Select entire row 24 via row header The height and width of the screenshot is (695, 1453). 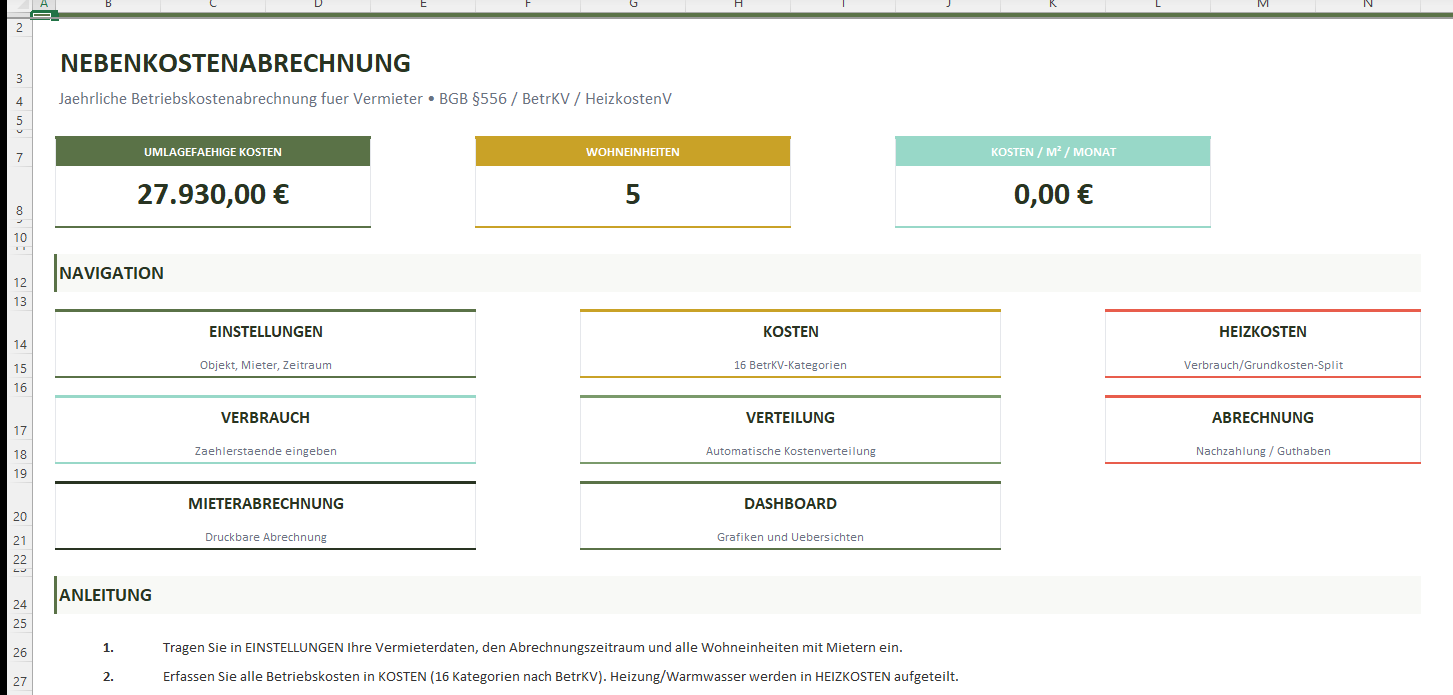tap(19, 604)
